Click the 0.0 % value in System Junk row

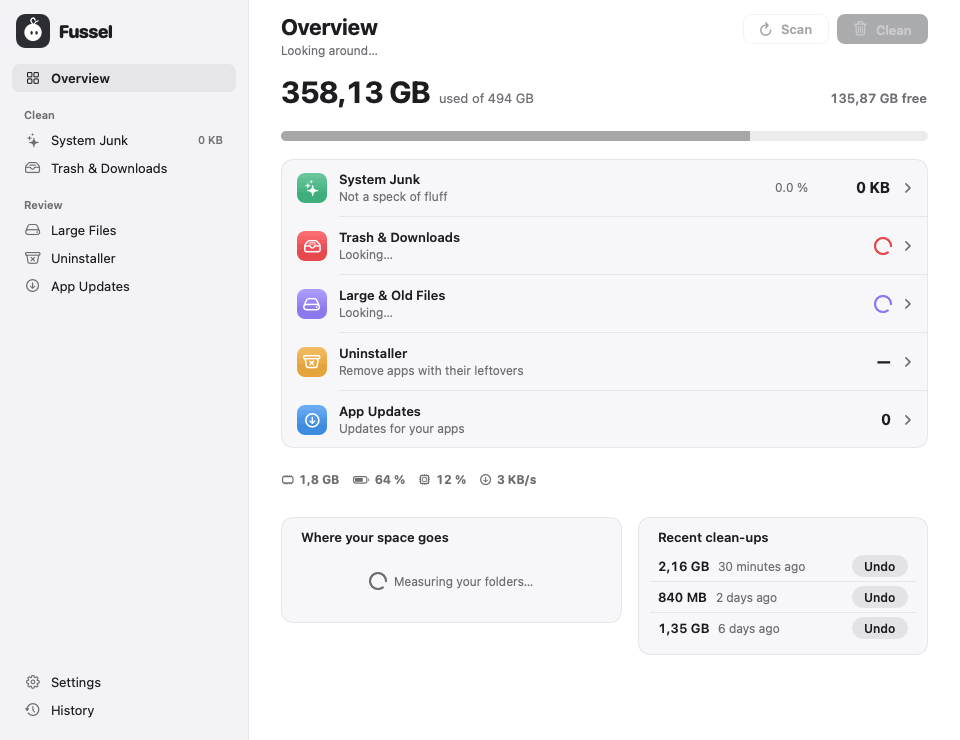[x=791, y=188]
